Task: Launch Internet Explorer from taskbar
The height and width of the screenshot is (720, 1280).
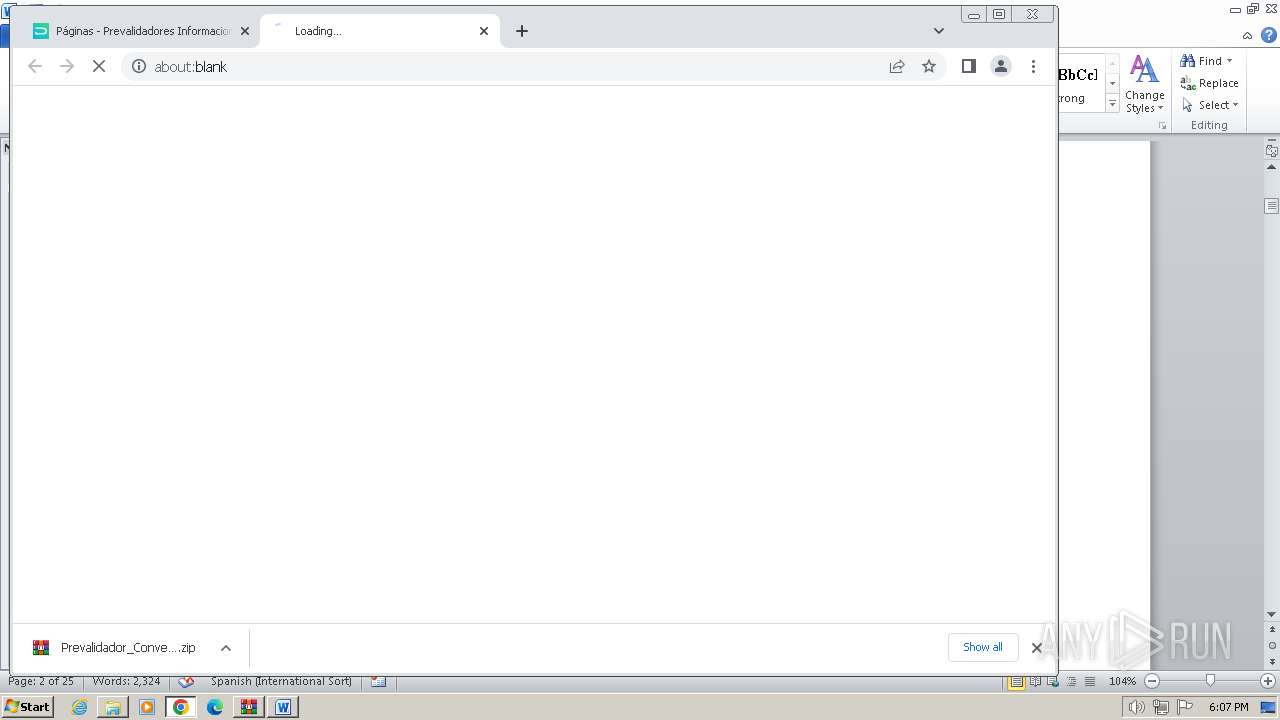Action: click(x=79, y=707)
